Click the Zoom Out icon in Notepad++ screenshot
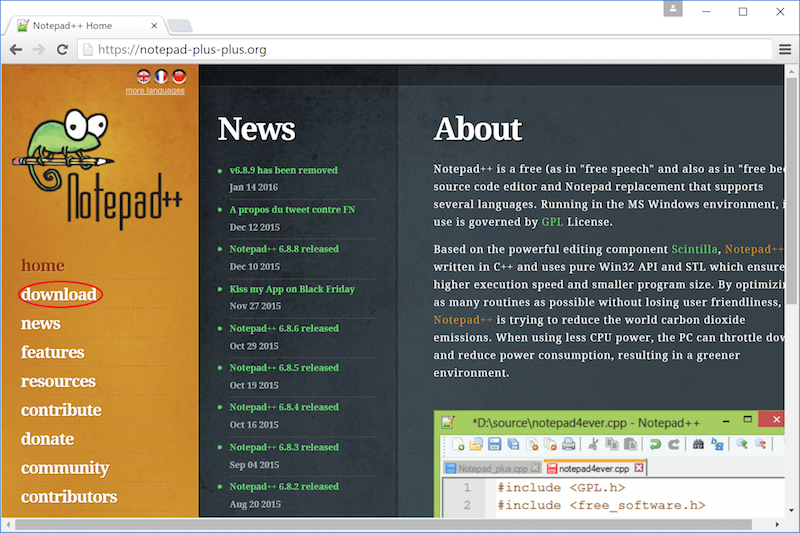800x533 pixels. (x=760, y=444)
